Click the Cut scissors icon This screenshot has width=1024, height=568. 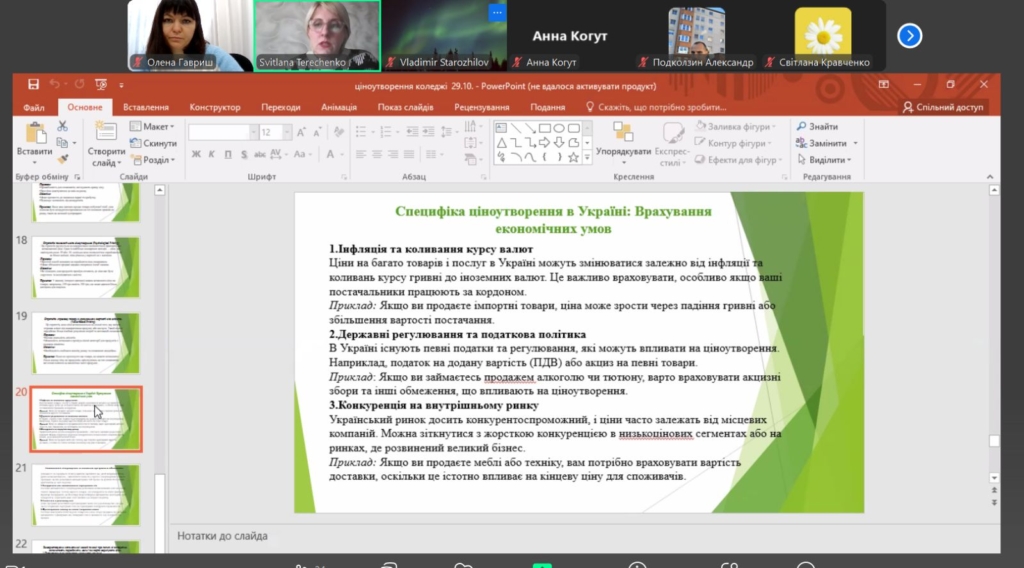coord(63,127)
